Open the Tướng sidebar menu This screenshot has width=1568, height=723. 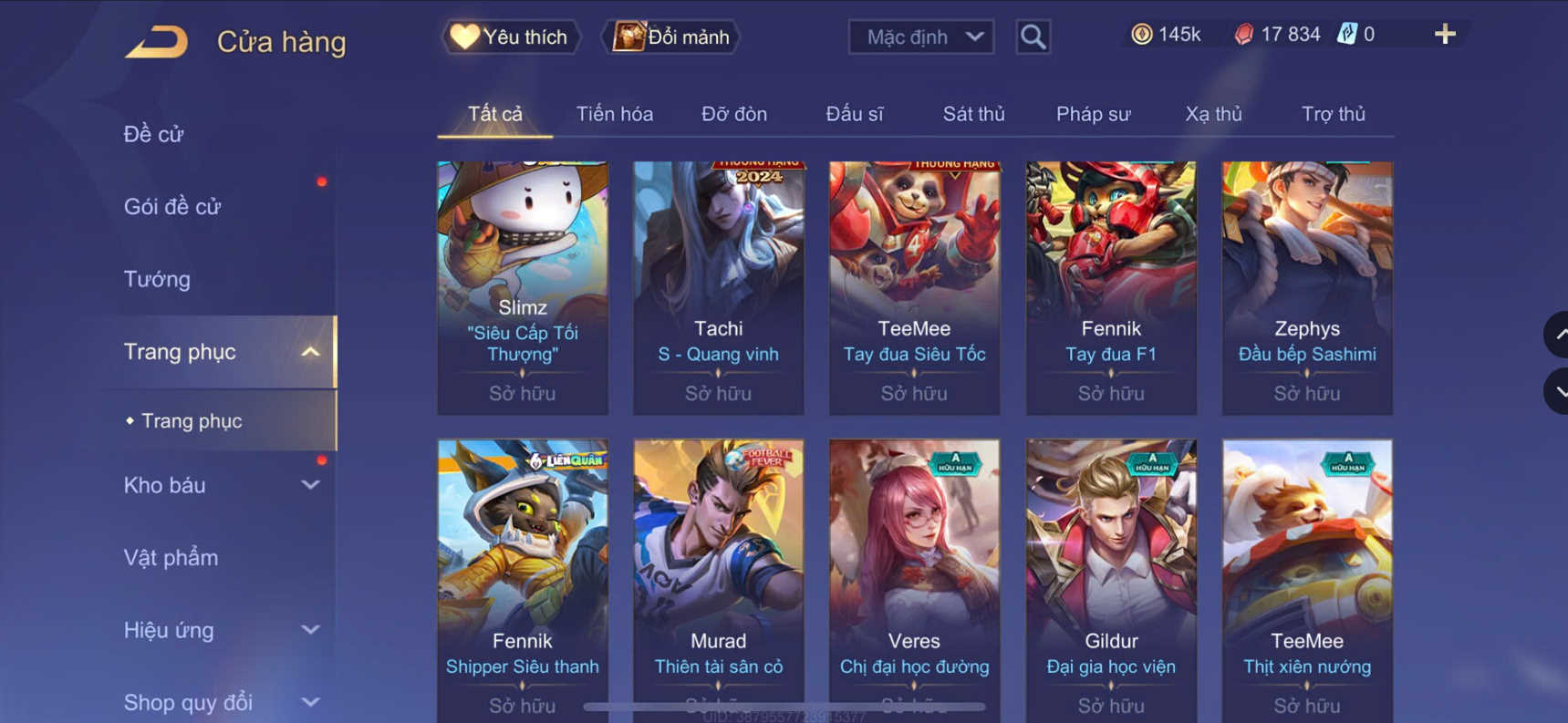click(x=157, y=279)
